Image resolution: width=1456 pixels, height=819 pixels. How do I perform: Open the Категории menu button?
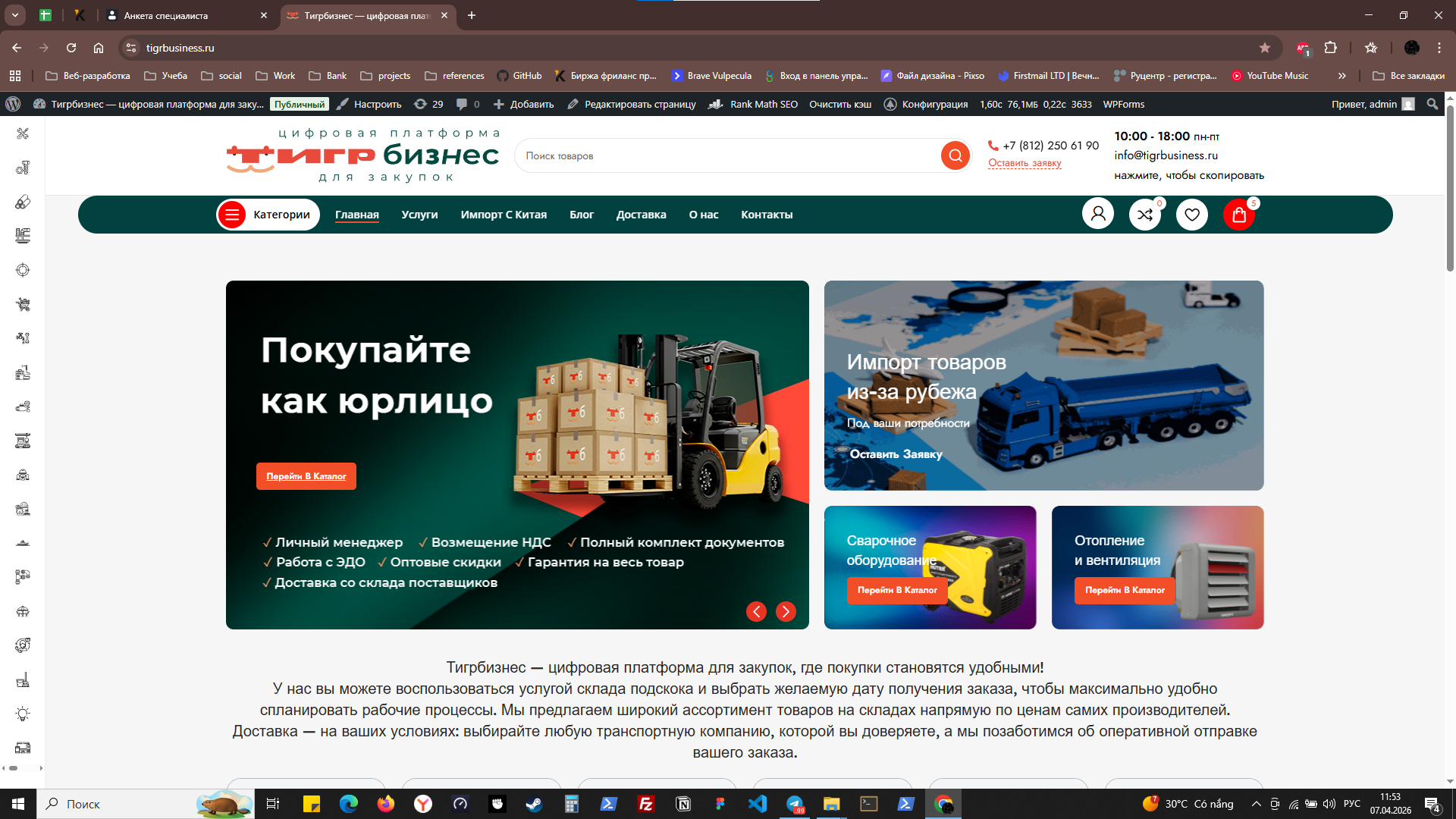(x=268, y=215)
